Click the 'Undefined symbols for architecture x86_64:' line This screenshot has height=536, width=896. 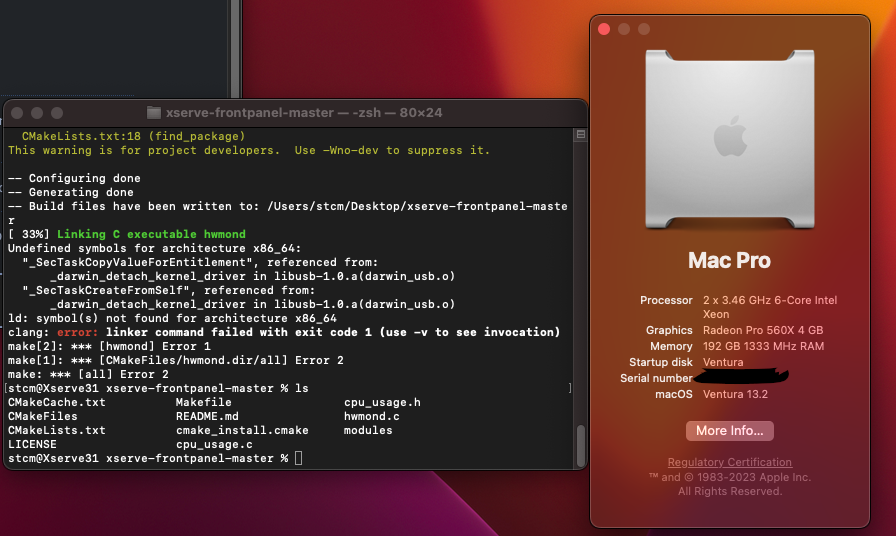[x=155, y=249]
